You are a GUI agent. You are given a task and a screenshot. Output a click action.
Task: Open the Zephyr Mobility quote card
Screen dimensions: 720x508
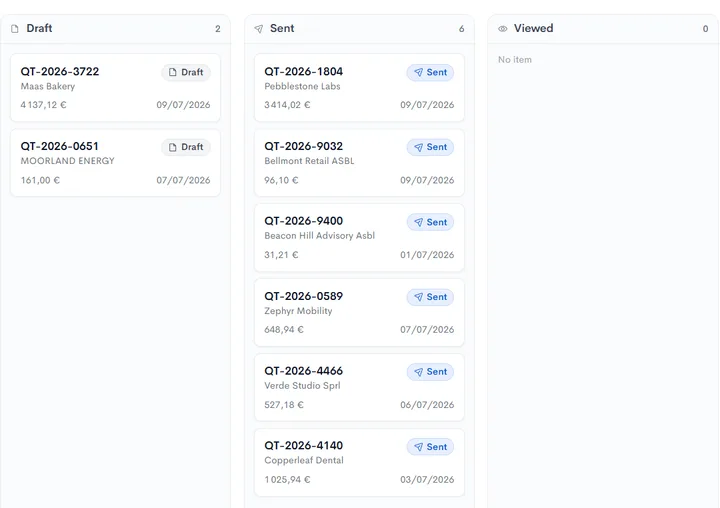pyautogui.click(x=359, y=312)
